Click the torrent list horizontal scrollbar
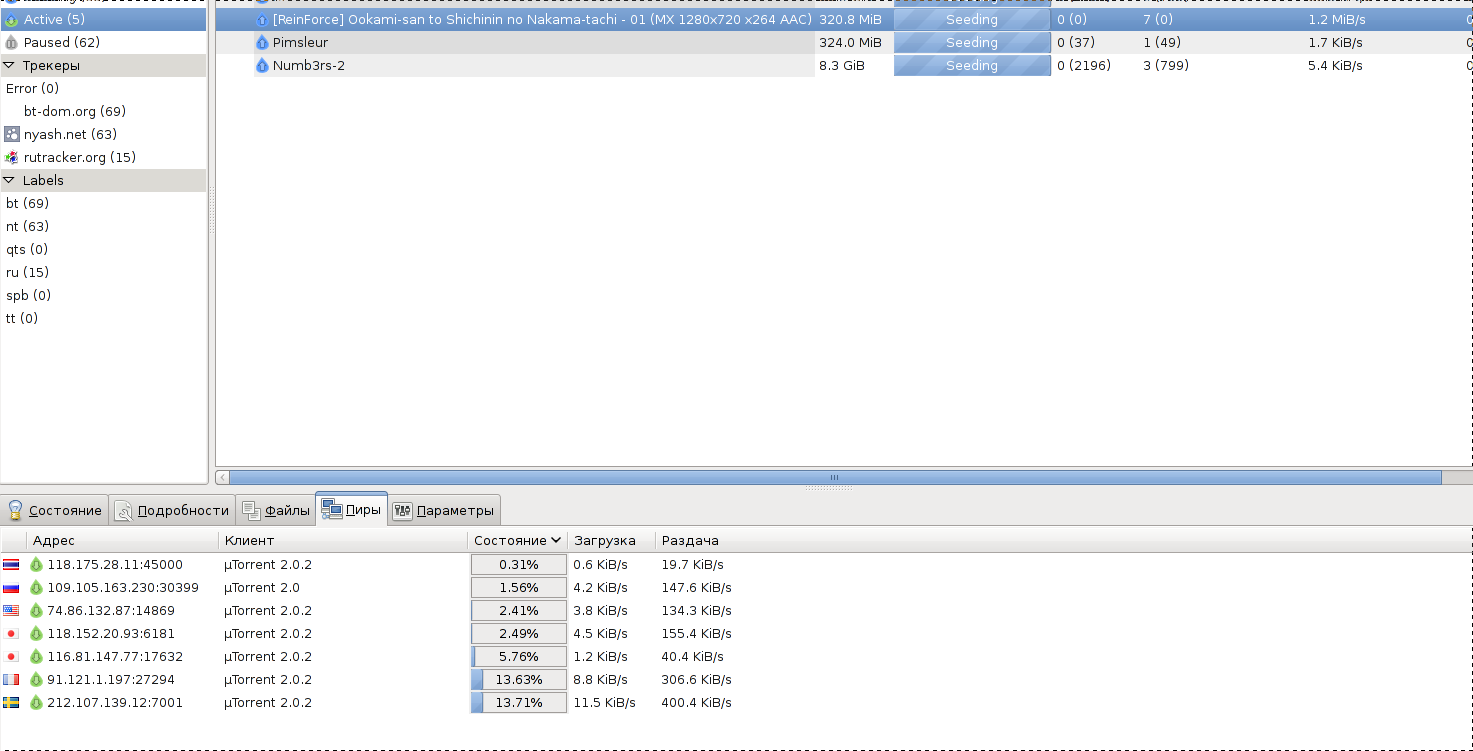The height and width of the screenshot is (751, 1473). tap(835, 478)
